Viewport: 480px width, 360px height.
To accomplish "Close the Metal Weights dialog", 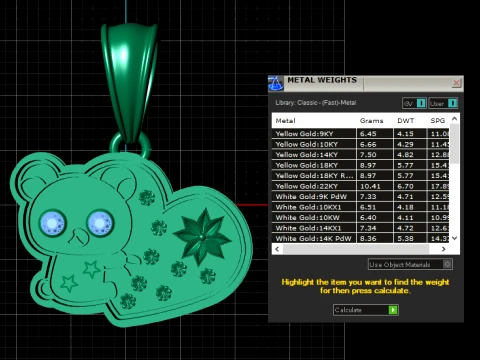I will coord(456,83).
